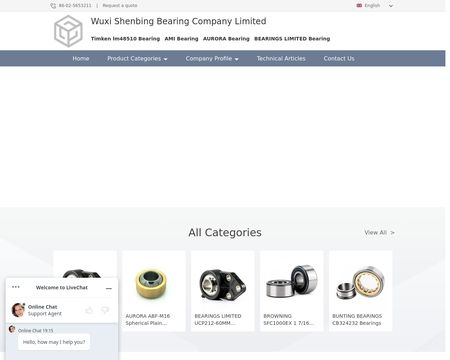Click Wuxi Shenbing Bearing Company Limited title
The width and height of the screenshot is (450, 360).
pyautogui.click(x=179, y=21)
